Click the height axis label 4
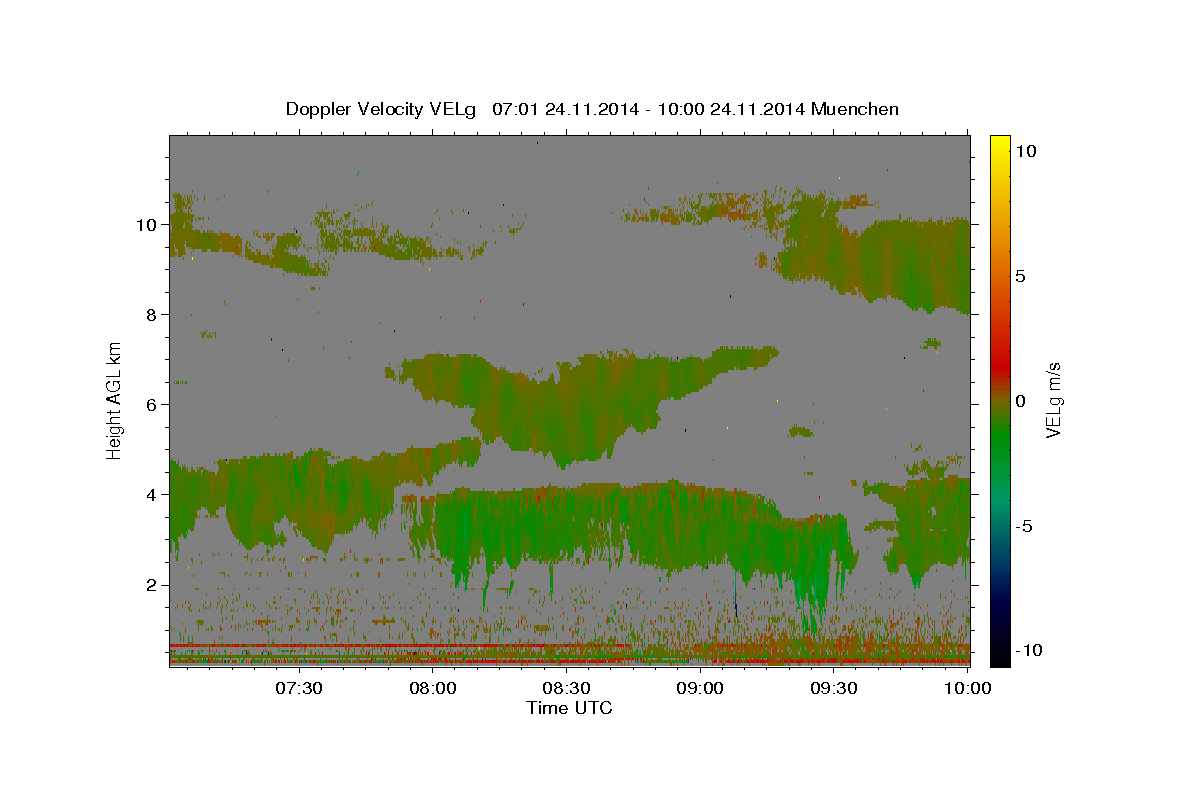 tap(151, 495)
